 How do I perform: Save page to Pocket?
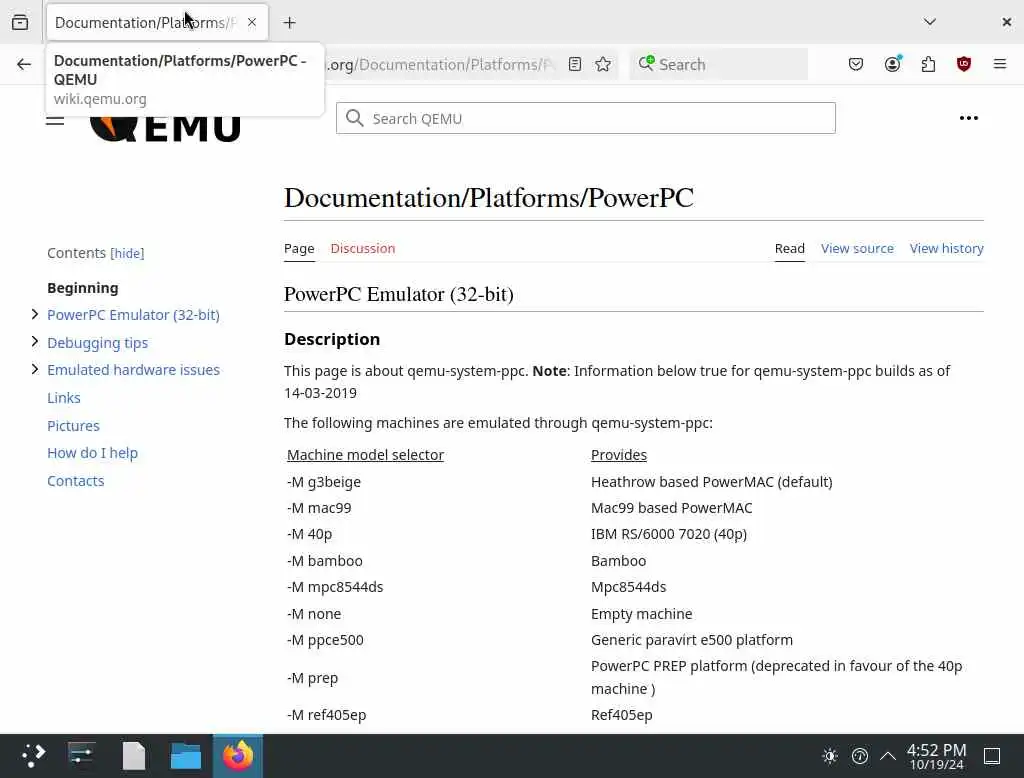click(x=856, y=64)
